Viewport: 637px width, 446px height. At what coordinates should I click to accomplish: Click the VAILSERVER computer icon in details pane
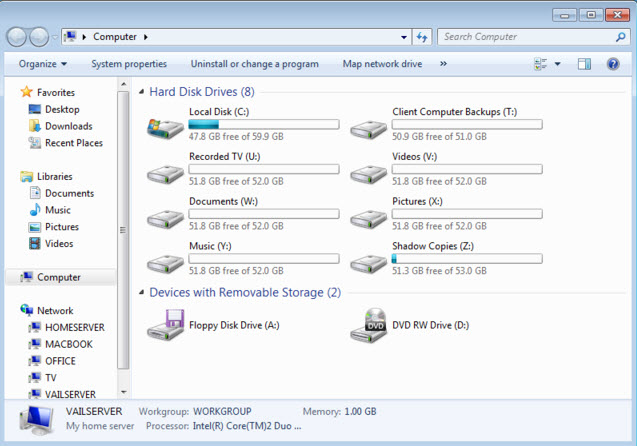37,420
